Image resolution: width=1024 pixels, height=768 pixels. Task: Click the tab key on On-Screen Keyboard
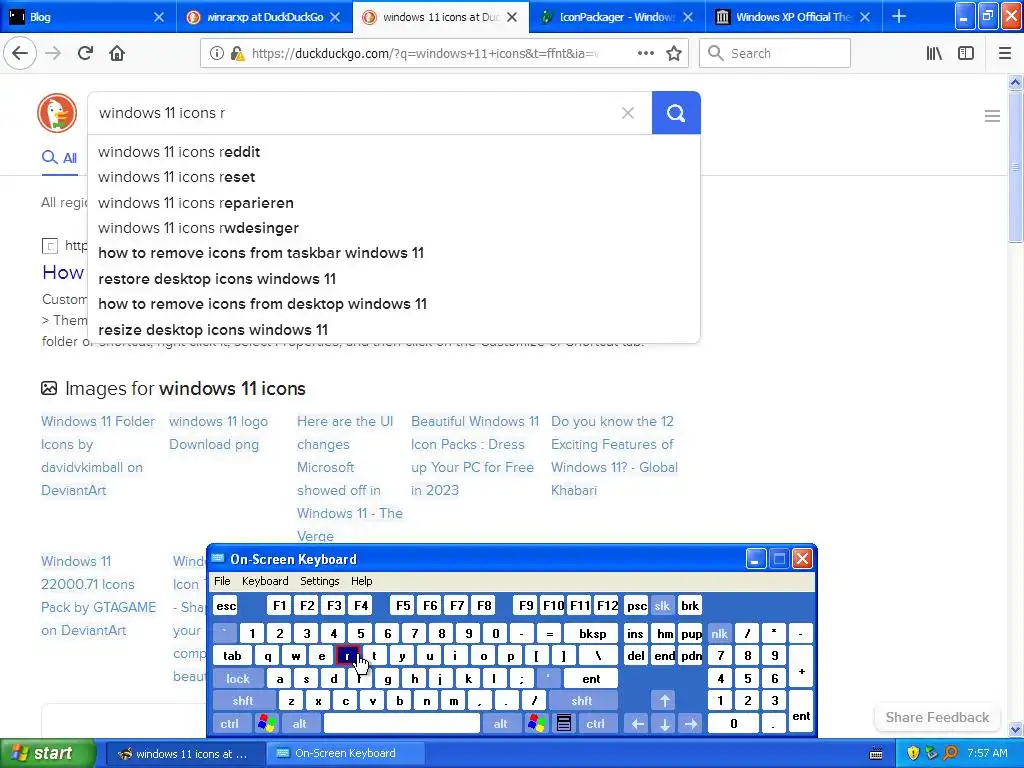click(x=232, y=656)
